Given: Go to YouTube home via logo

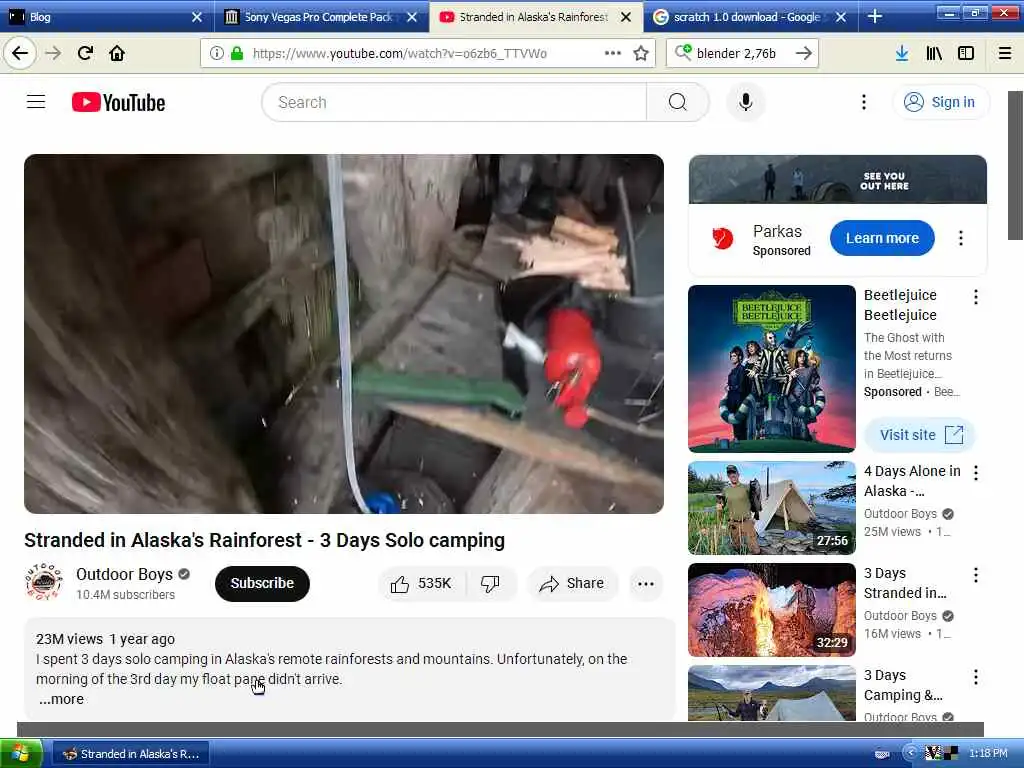Looking at the screenshot, I should [118, 103].
